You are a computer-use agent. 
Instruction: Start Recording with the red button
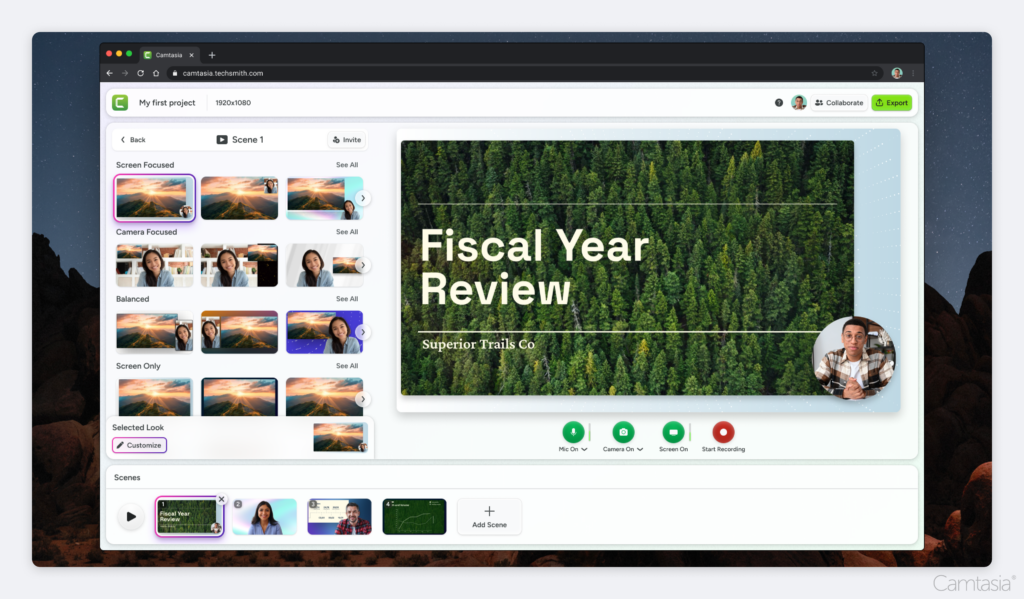723,432
